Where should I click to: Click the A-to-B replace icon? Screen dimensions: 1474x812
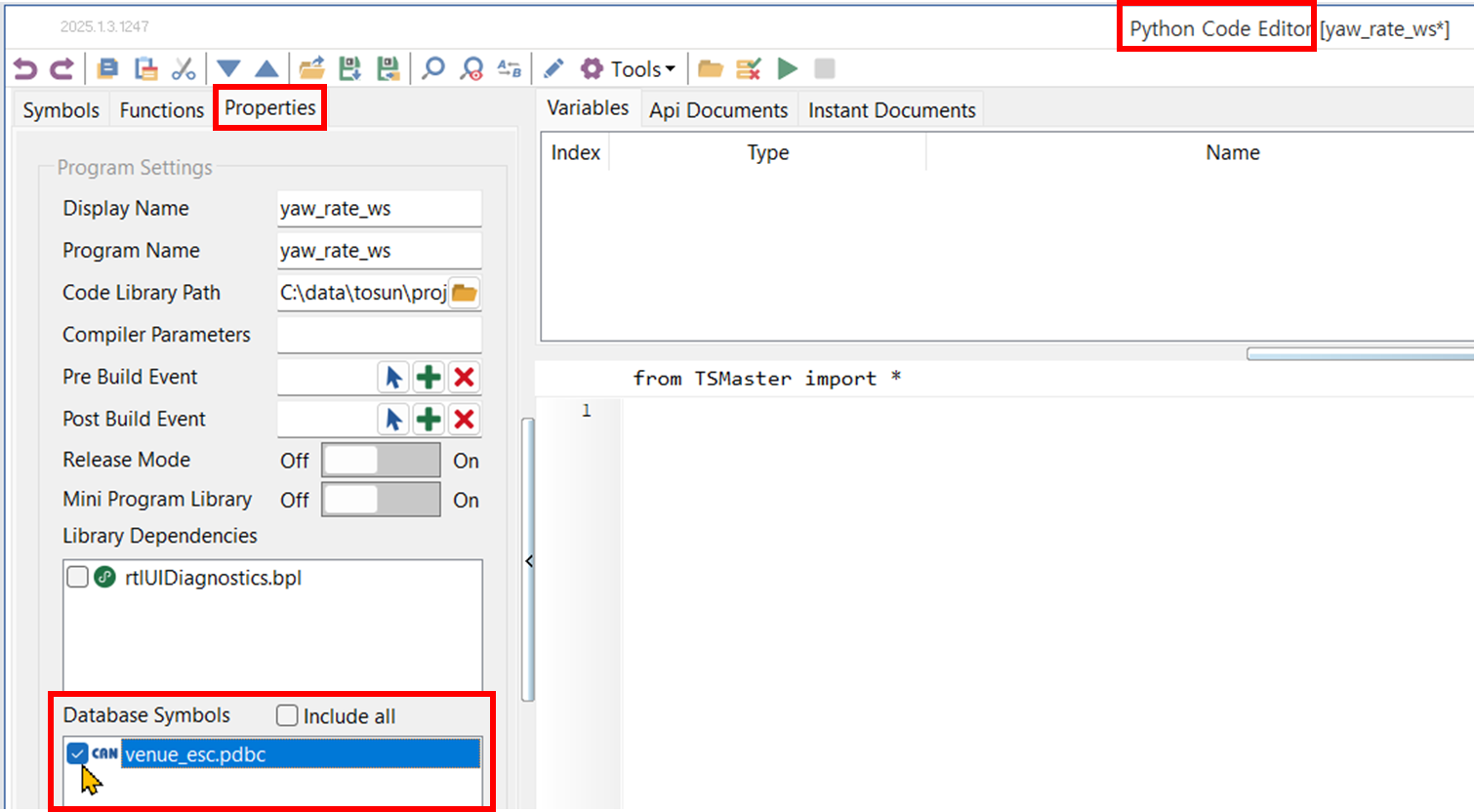pyautogui.click(x=510, y=69)
